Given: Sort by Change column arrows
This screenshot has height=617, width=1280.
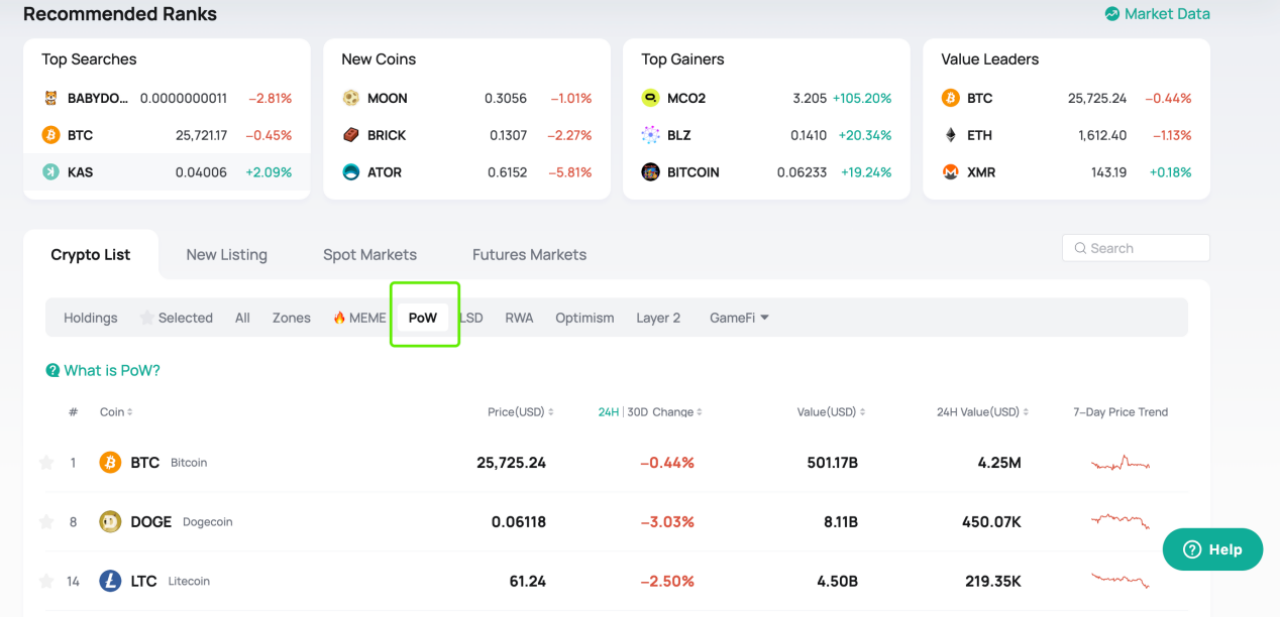Looking at the screenshot, I should click(x=699, y=412).
